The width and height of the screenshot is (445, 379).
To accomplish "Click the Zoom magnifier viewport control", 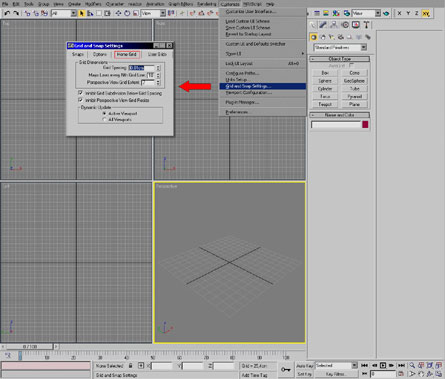I will point(412,366).
